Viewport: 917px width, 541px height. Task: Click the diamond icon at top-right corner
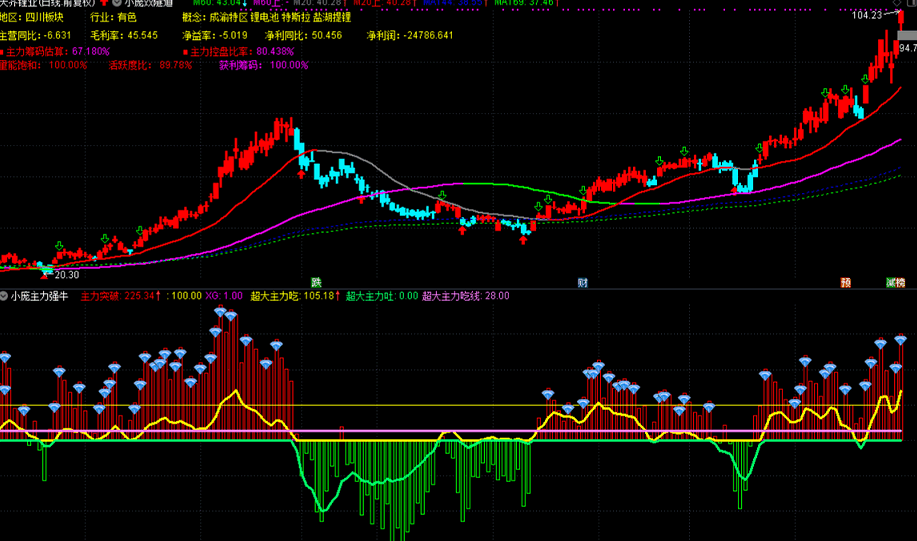(x=897, y=3)
